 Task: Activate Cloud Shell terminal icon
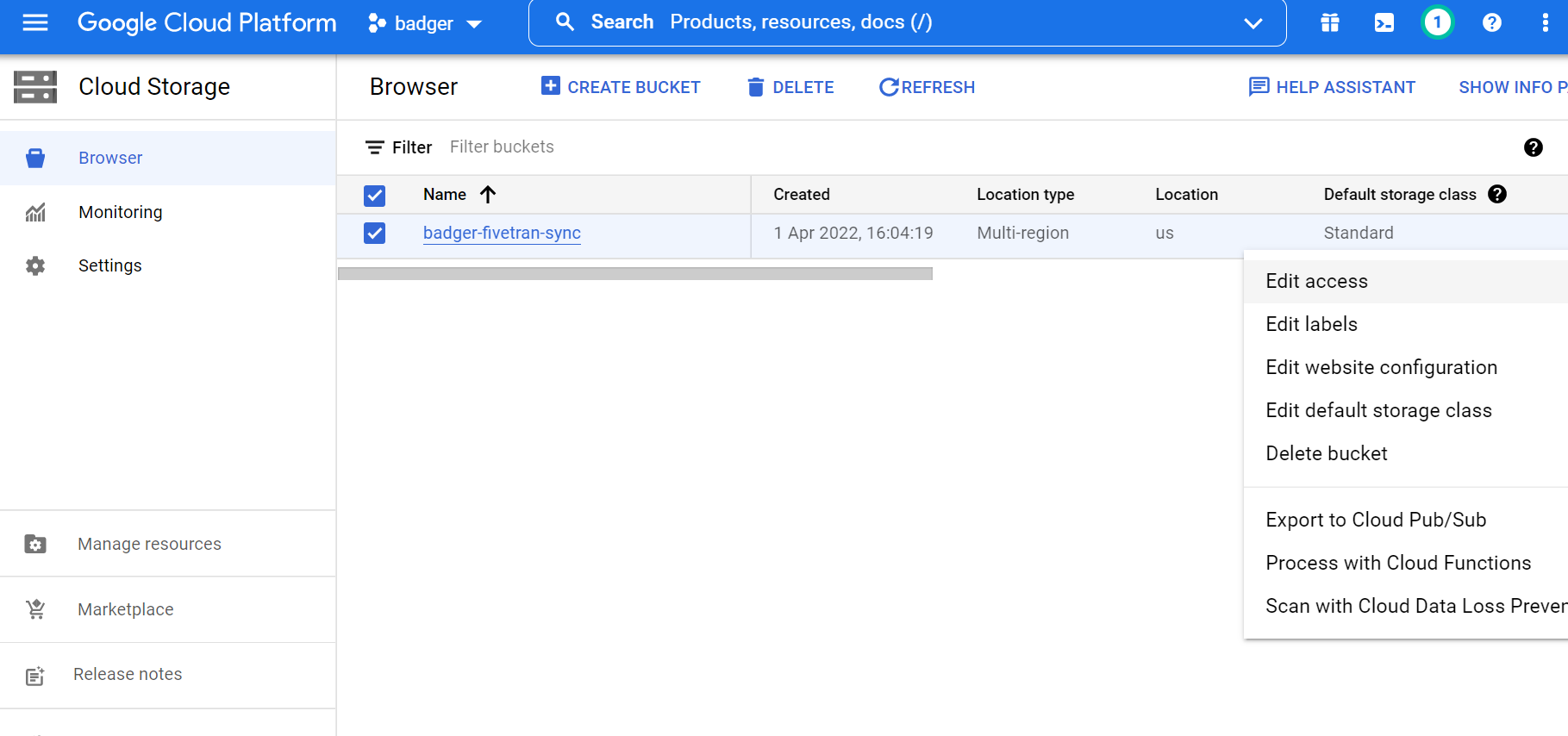pyautogui.click(x=1384, y=23)
